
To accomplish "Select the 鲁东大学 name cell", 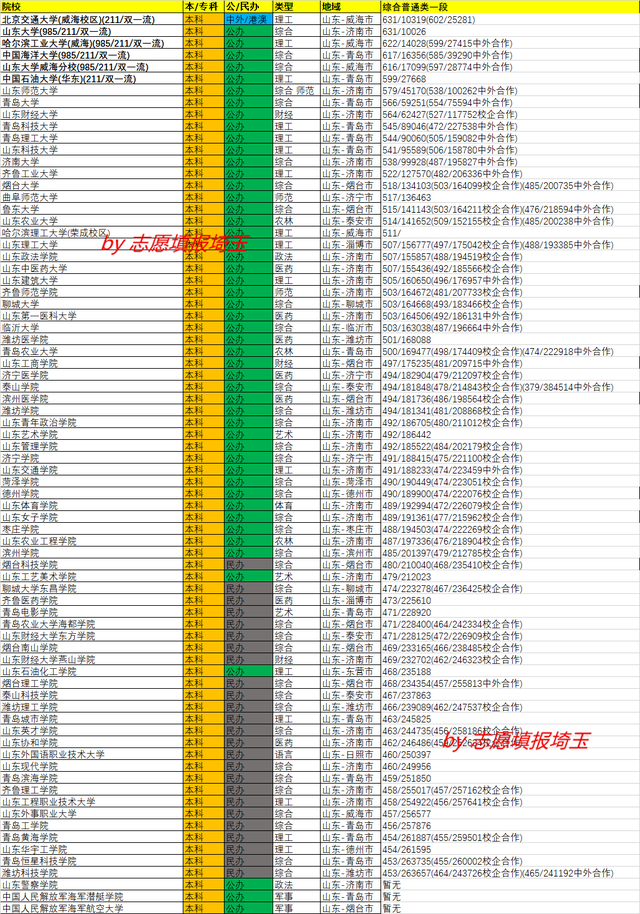I will (x=92, y=209).
